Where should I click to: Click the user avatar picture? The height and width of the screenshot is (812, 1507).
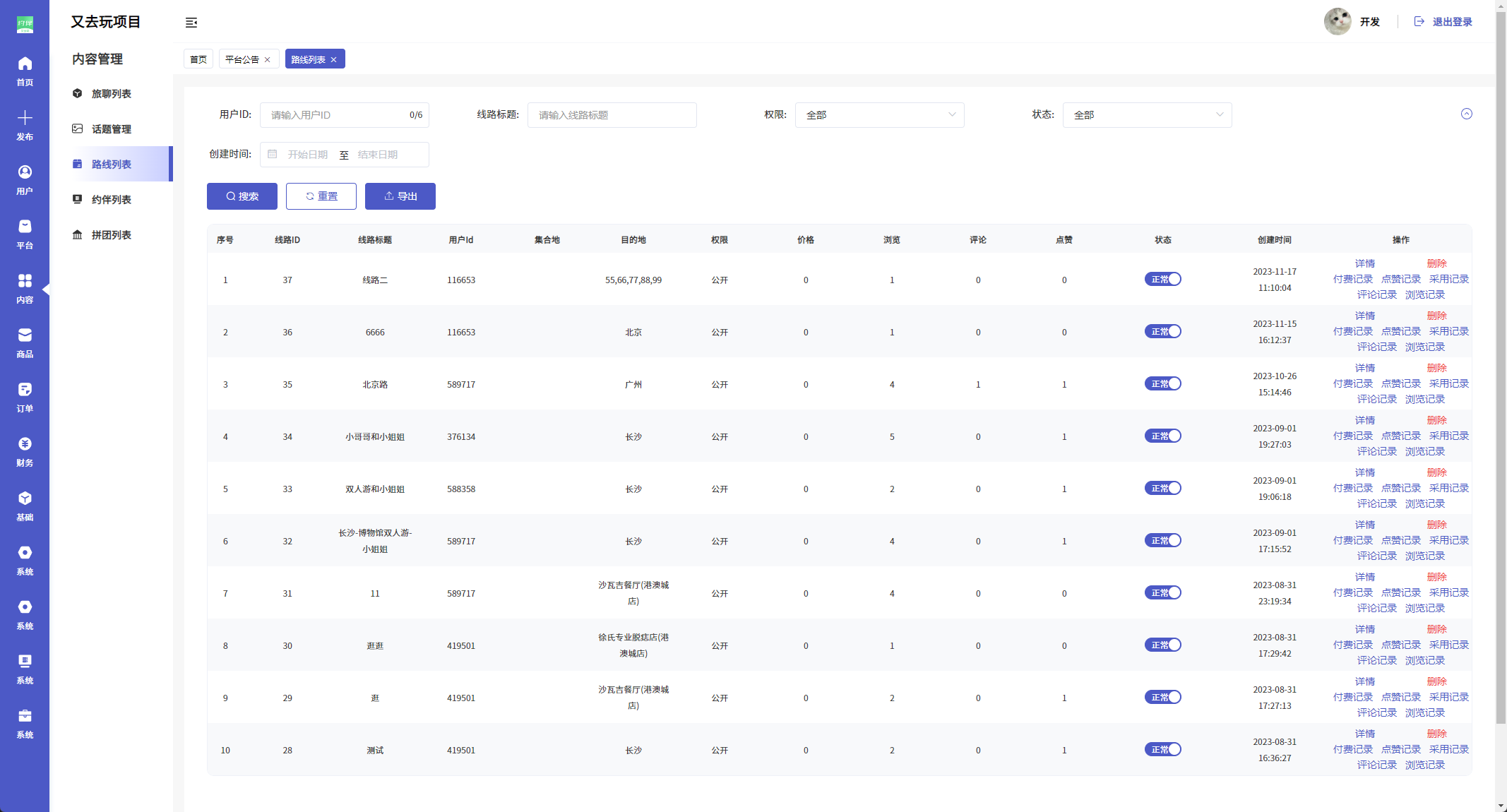coord(1338,22)
